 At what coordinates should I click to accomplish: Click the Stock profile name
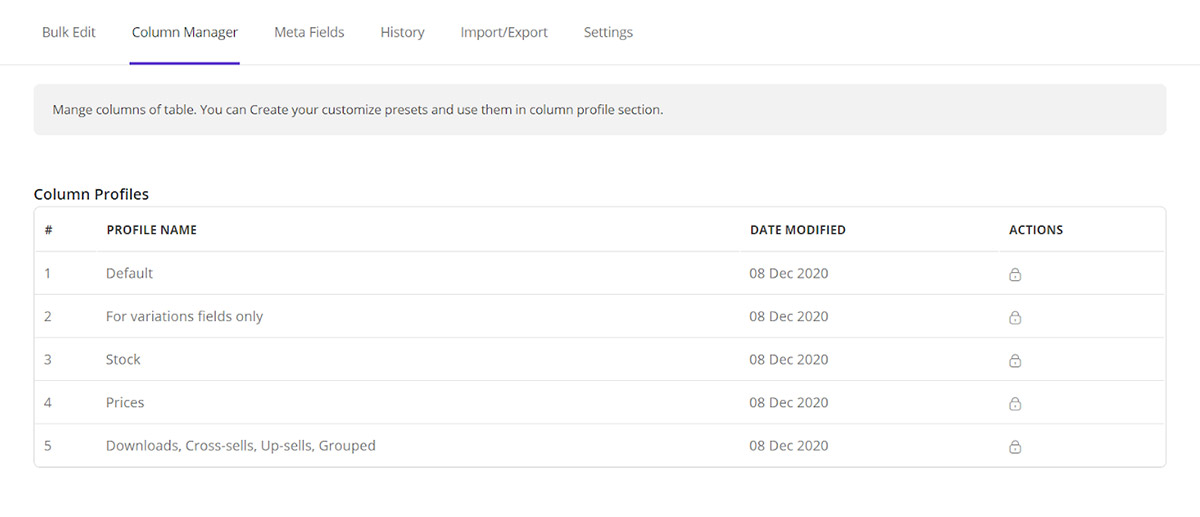123,359
